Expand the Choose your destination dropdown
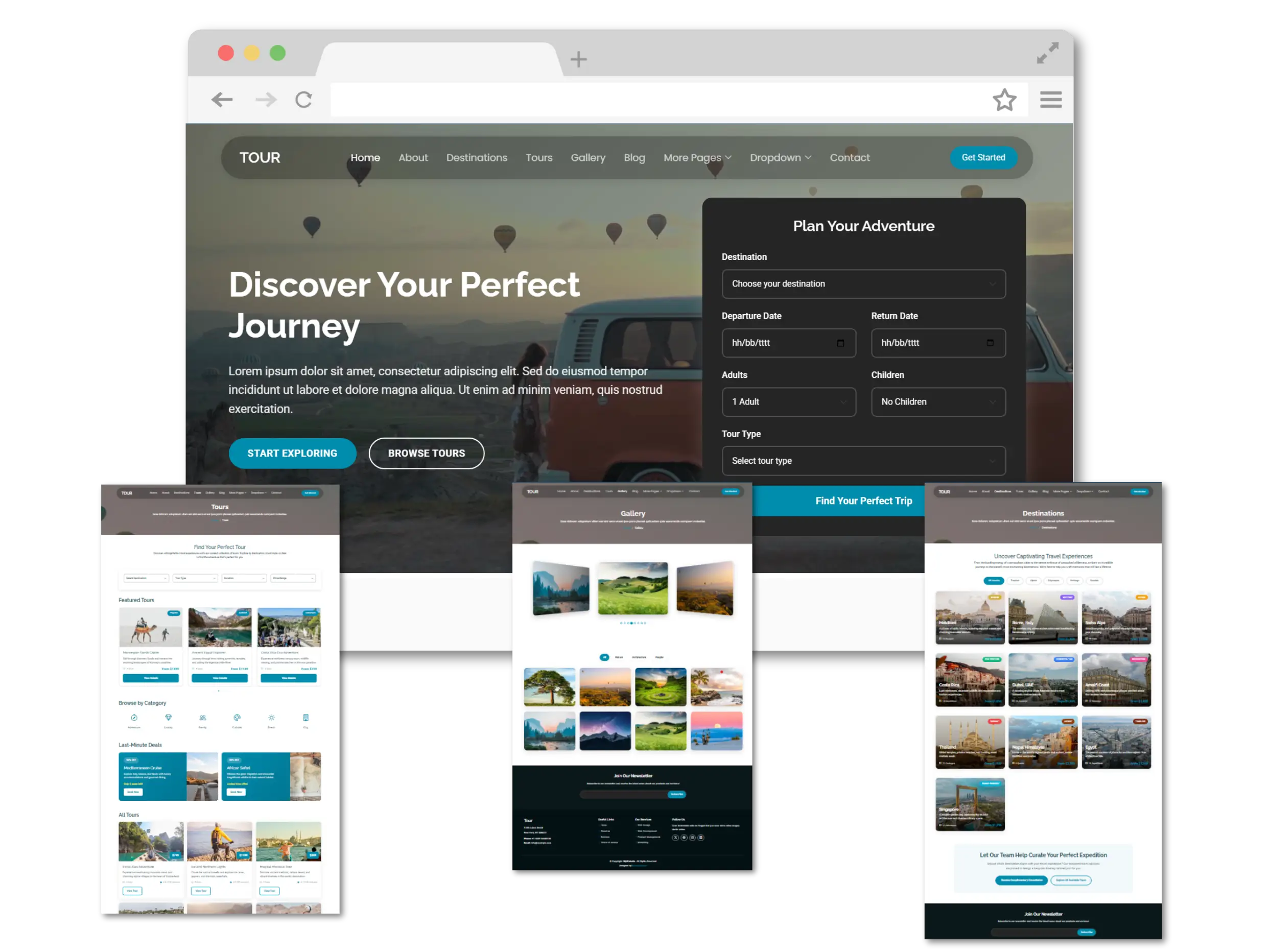The image size is (1270, 952). [x=863, y=284]
